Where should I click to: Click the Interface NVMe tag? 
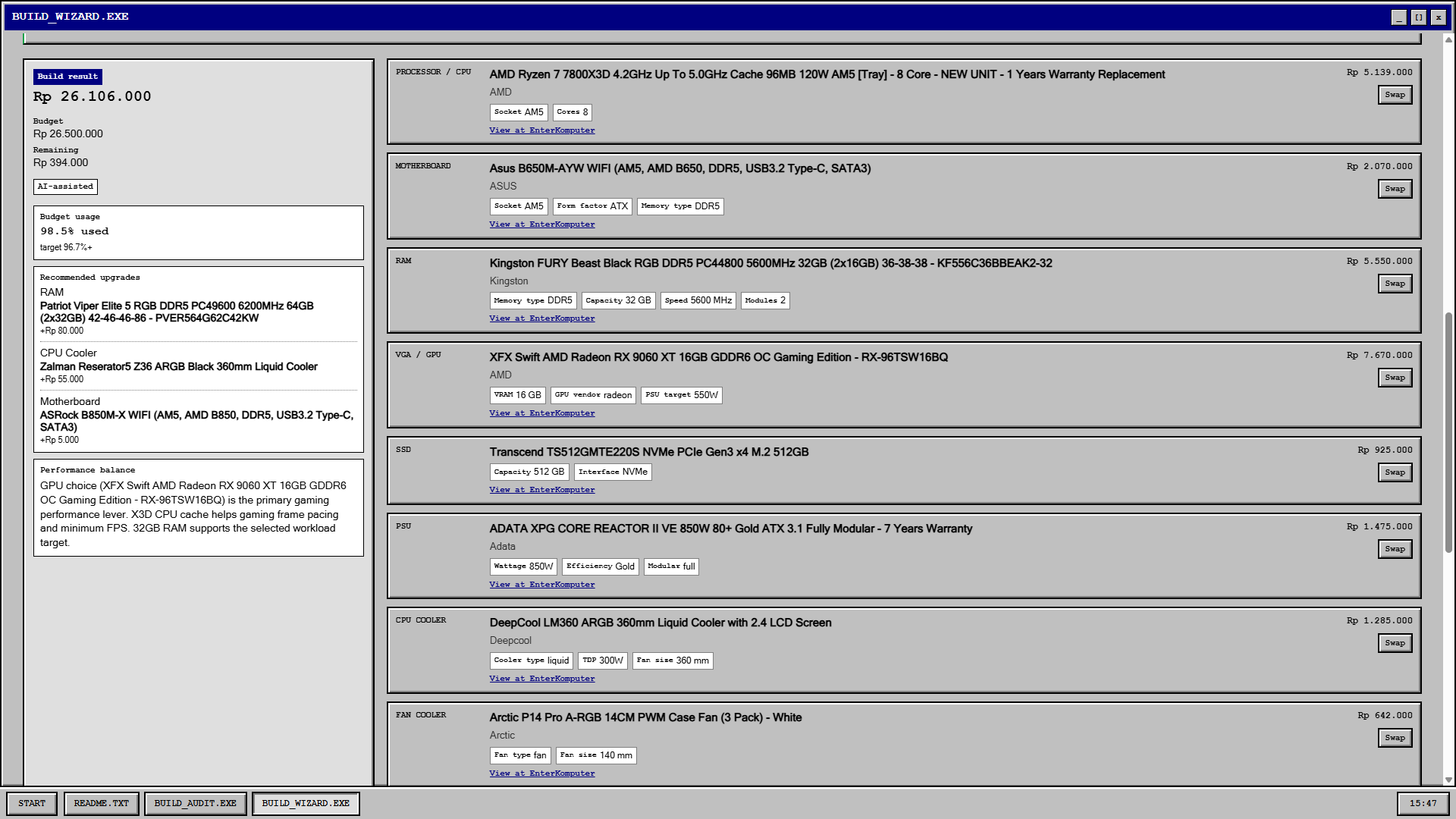coord(613,472)
